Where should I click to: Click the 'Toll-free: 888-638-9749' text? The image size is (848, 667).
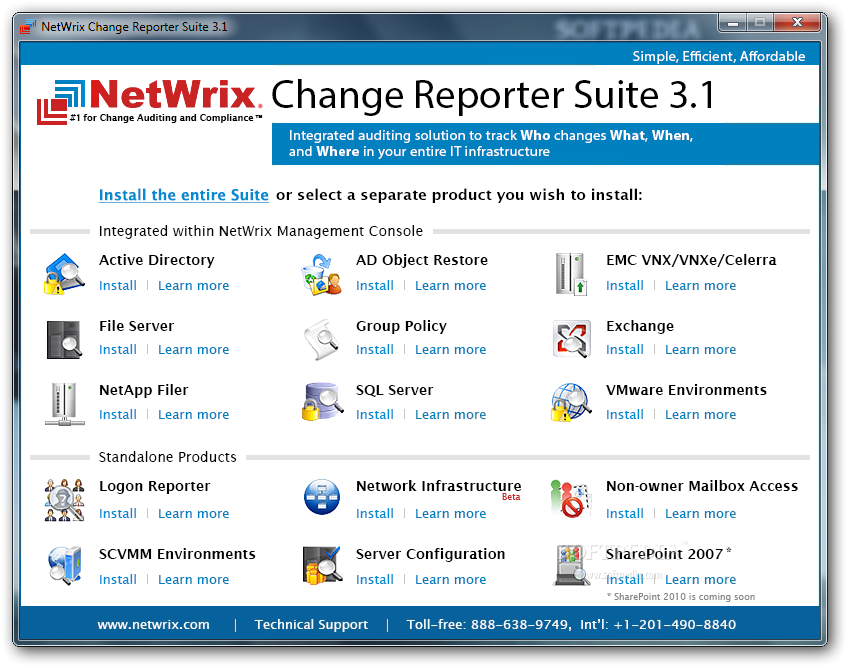click(x=488, y=624)
